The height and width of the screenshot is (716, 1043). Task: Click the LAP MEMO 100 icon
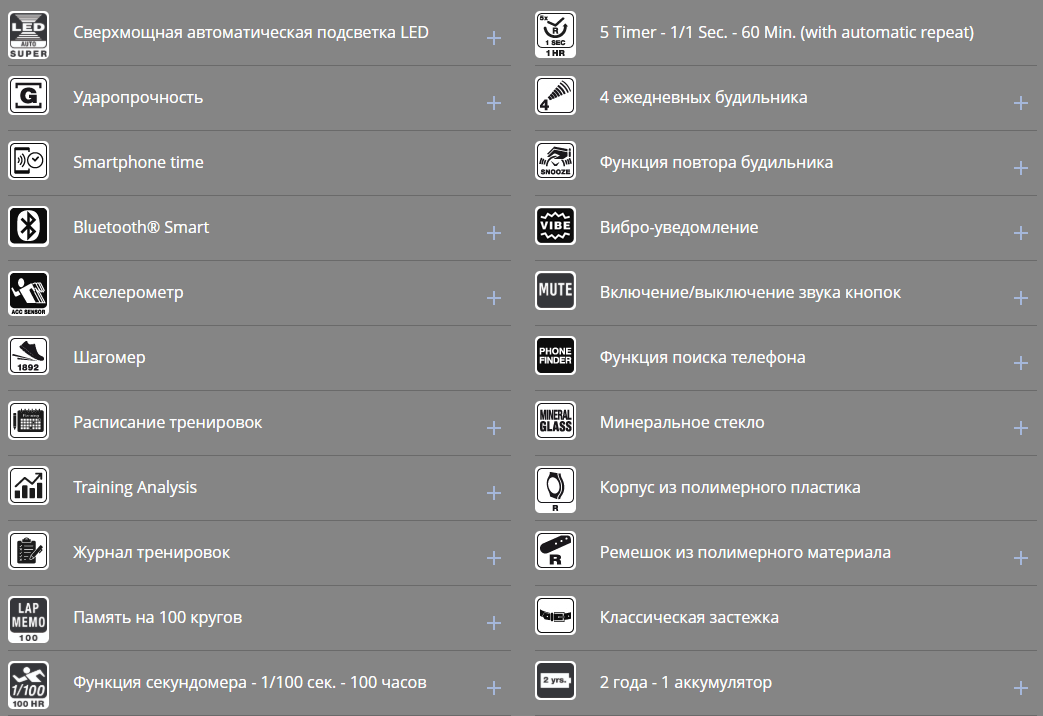pos(28,619)
